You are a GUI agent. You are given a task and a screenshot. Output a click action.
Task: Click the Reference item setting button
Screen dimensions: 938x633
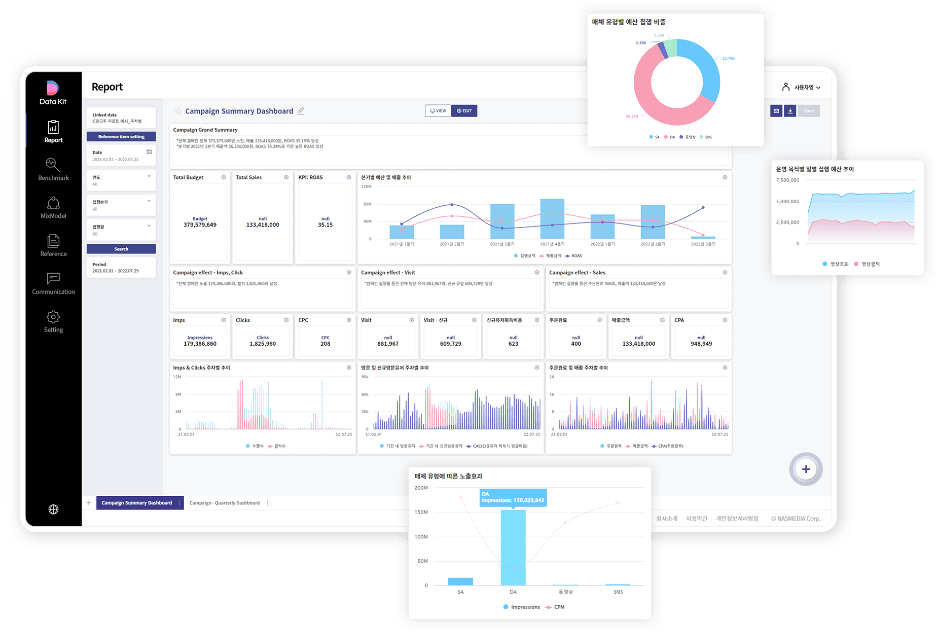(121, 136)
